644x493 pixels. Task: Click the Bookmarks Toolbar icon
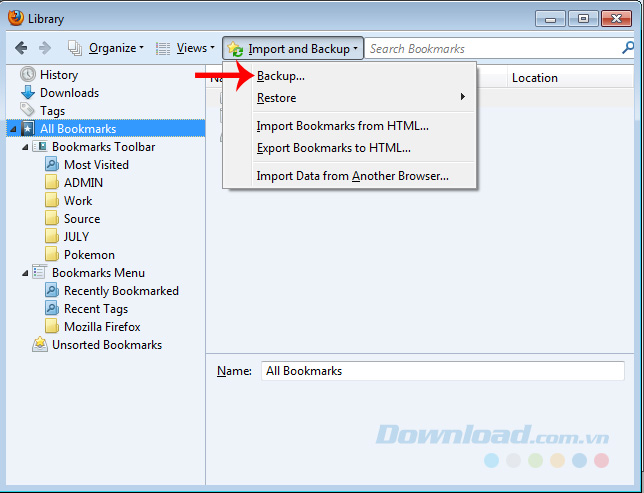(x=40, y=146)
